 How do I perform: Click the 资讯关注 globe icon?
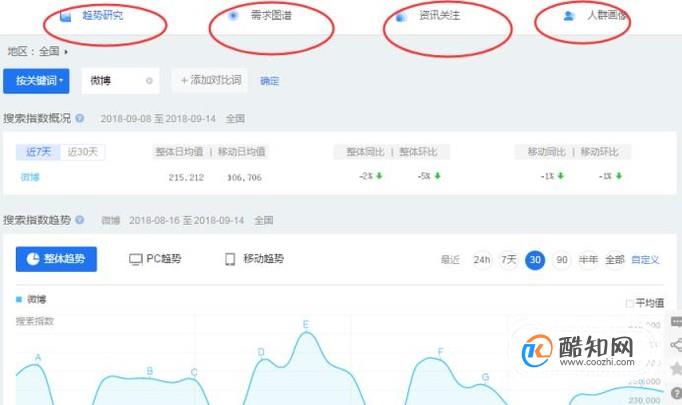(401, 17)
